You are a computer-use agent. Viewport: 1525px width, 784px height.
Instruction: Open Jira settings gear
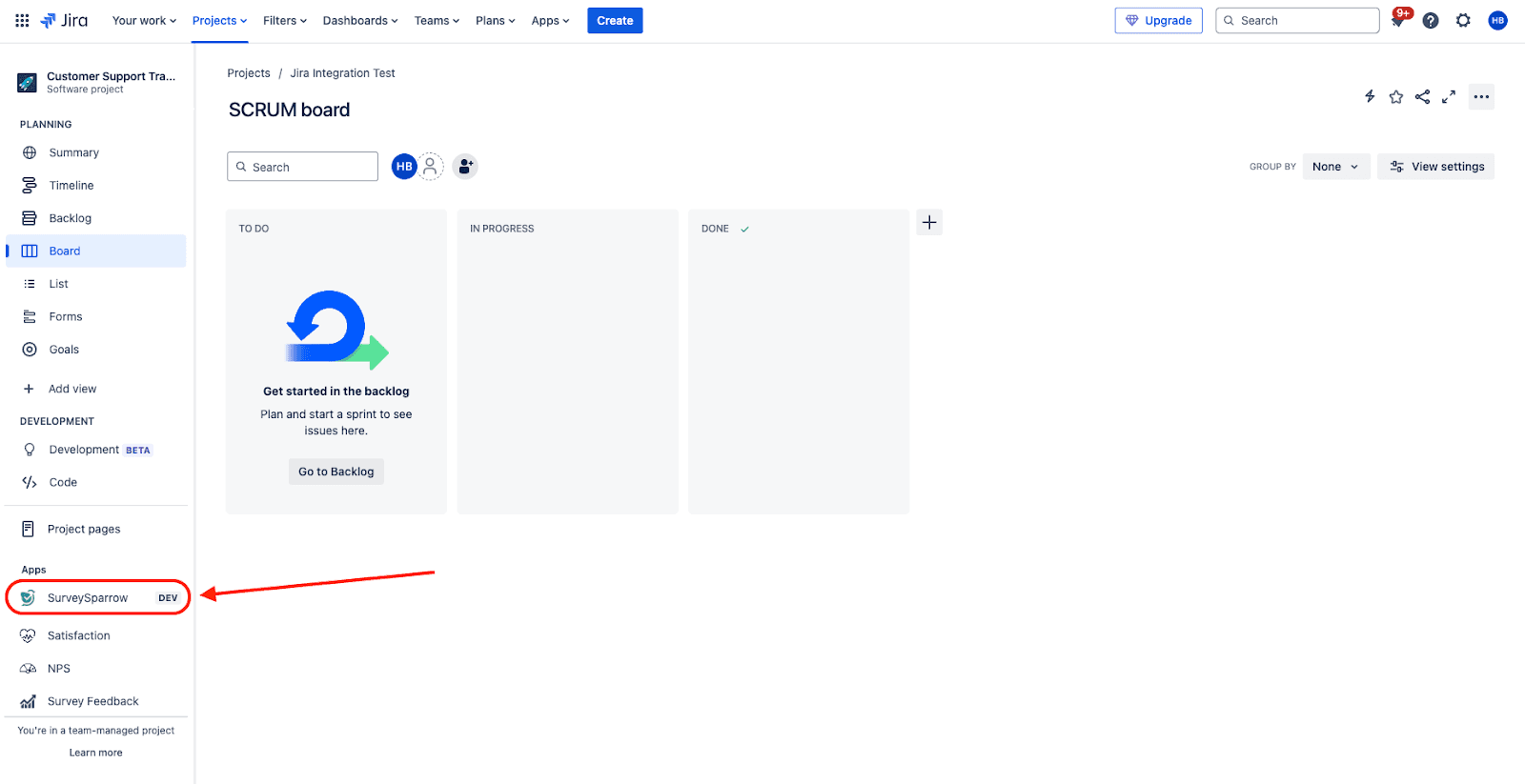coord(1463,21)
